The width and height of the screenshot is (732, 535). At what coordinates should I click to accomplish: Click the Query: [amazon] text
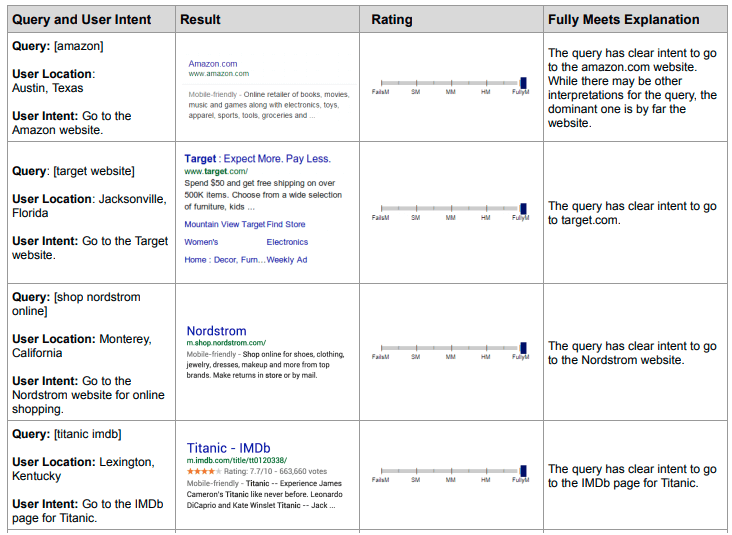[x=58, y=46]
